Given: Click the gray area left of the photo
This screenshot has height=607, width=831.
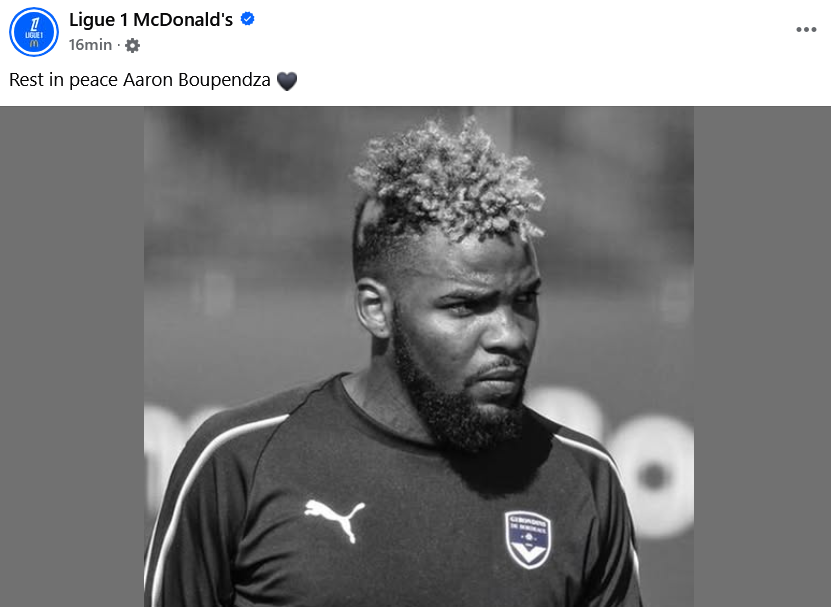Looking at the screenshot, I should coord(72,356).
